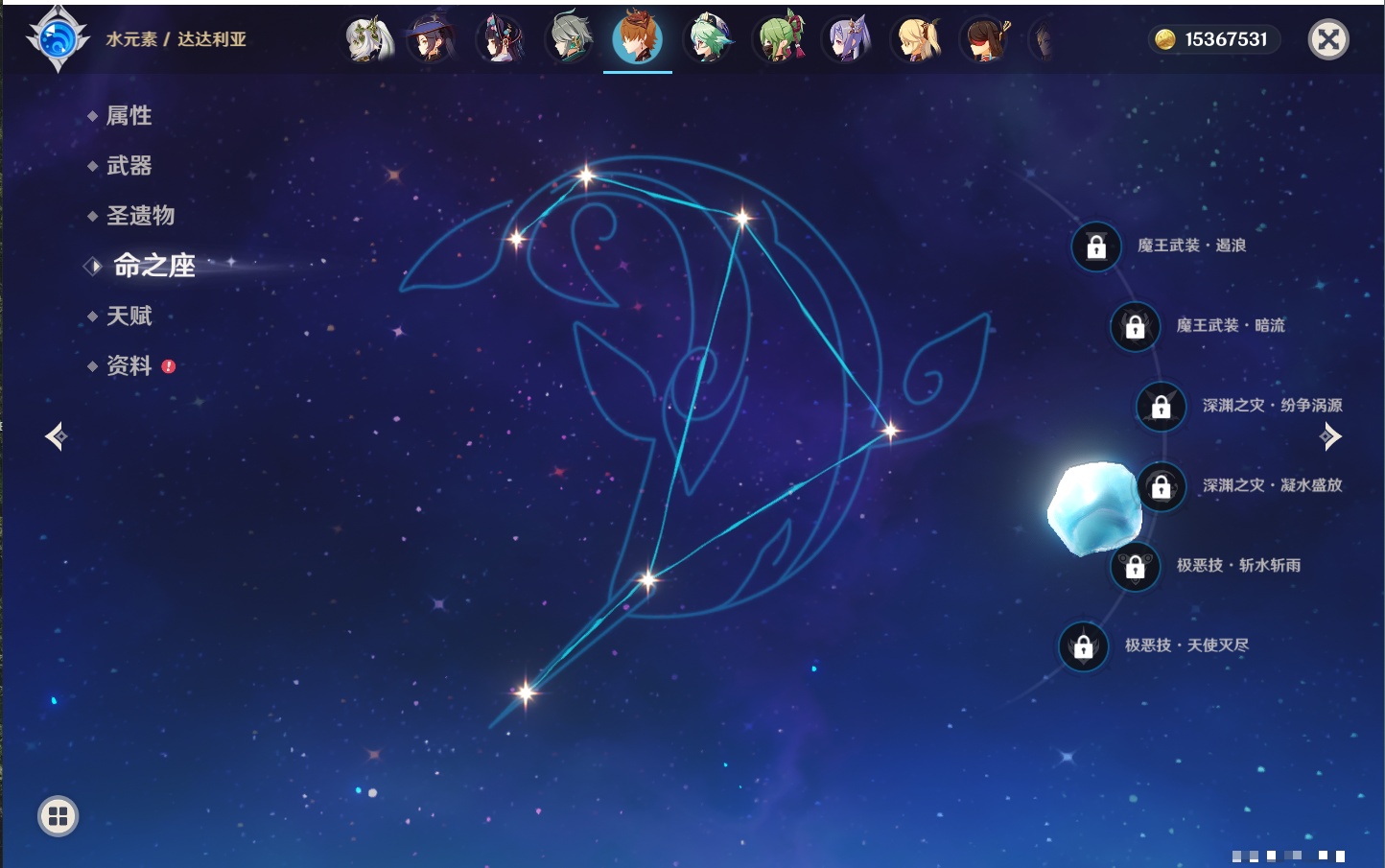The image size is (1385, 868).
Task: Pick Kuki Shinobu's green-haired portrait
Action: 779,39
